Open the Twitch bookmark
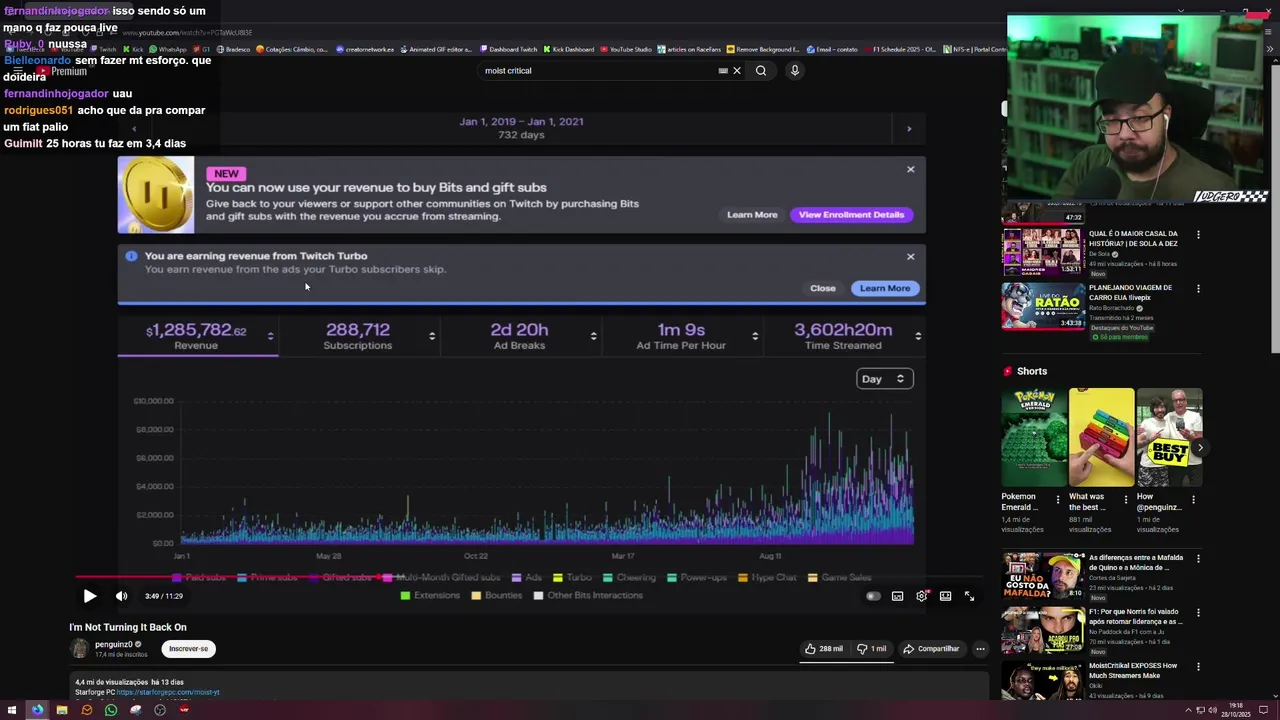This screenshot has width=1280, height=720. pos(103,49)
